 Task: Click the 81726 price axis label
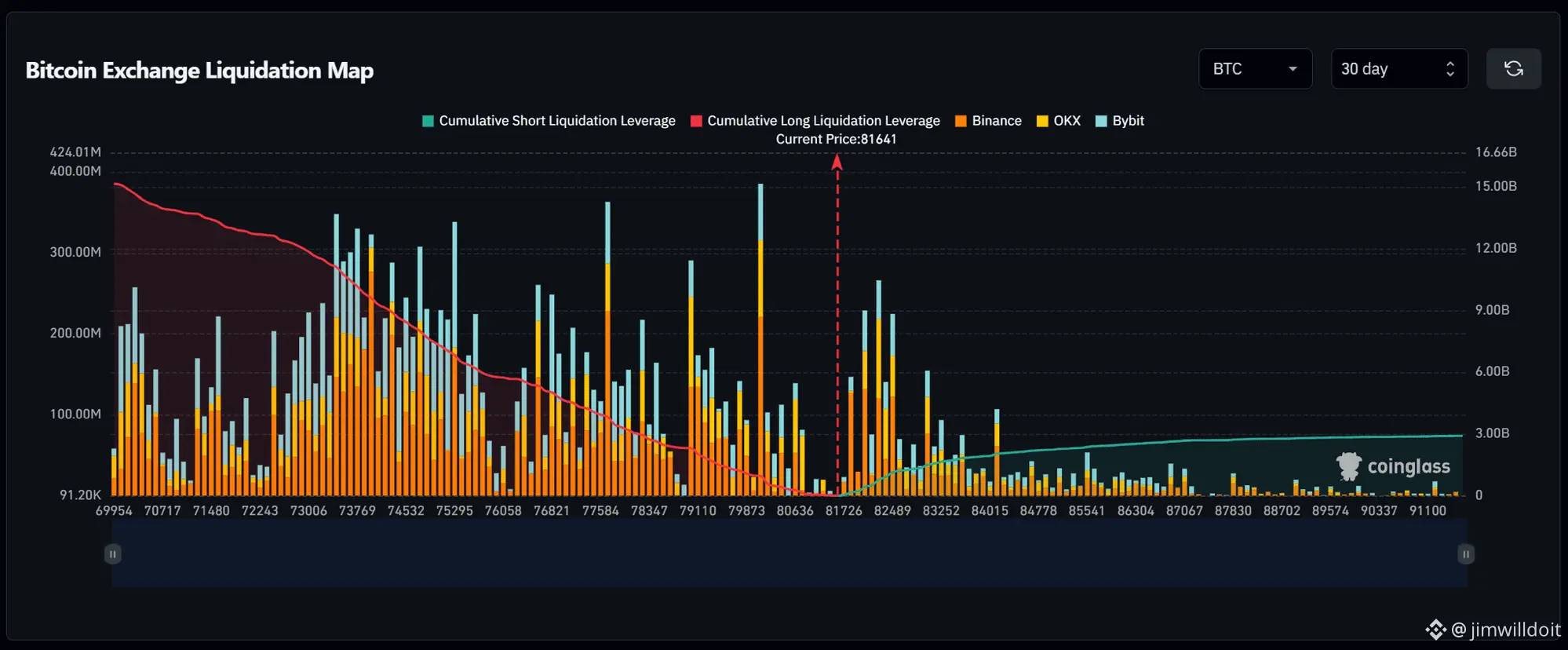(844, 511)
